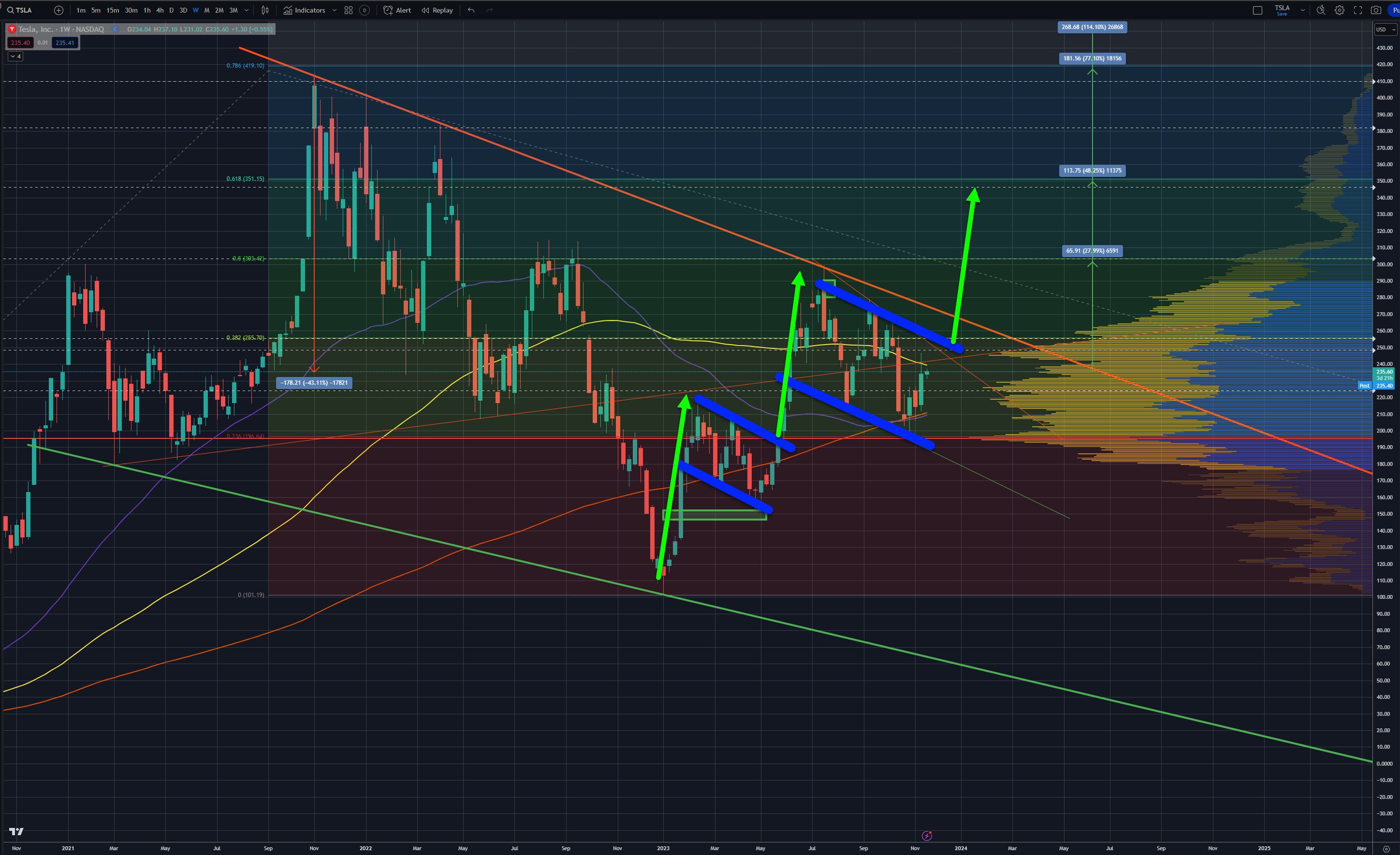Open the candlestick chart type selector
This screenshot has height=855, width=1400.
click(x=265, y=10)
